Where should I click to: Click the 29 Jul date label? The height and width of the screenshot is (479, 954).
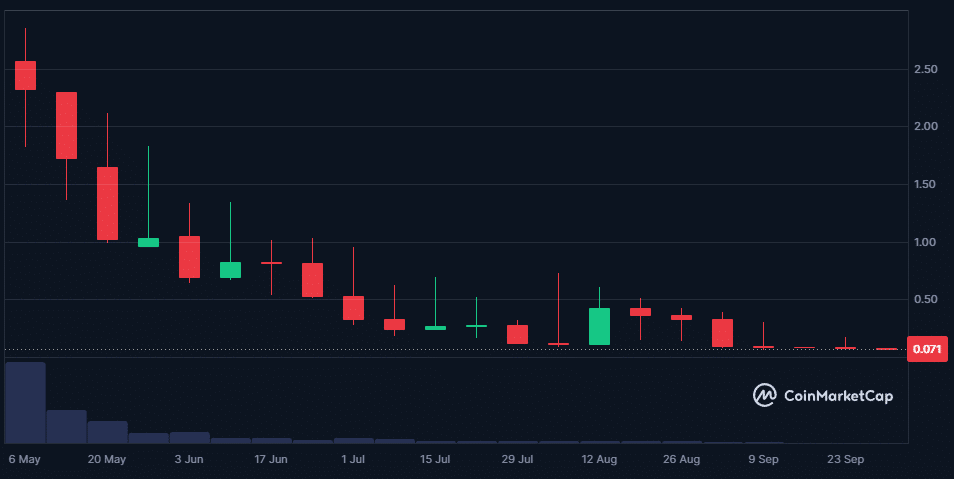(x=517, y=460)
